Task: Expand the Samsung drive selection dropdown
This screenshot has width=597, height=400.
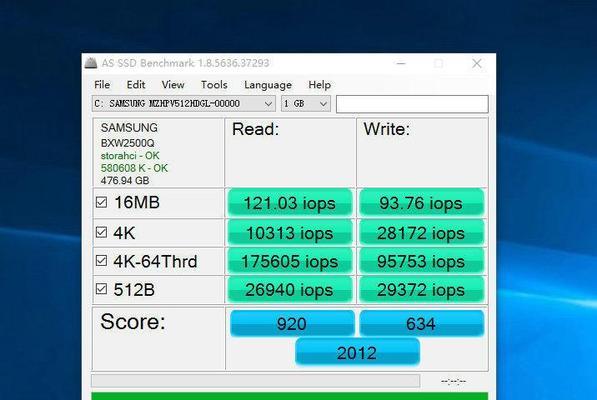Action: 184,104
